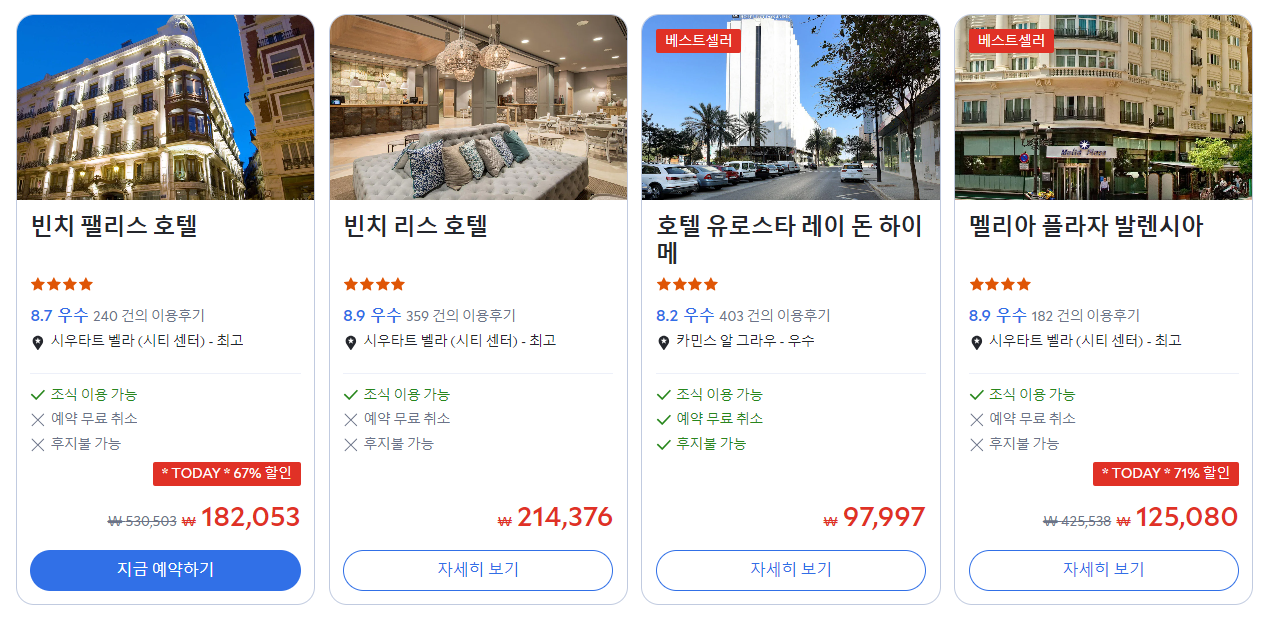The image size is (1265, 619).
Task: View 빈치 팰리스 호텔 exterior photo
Action: (x=166, y=107)
